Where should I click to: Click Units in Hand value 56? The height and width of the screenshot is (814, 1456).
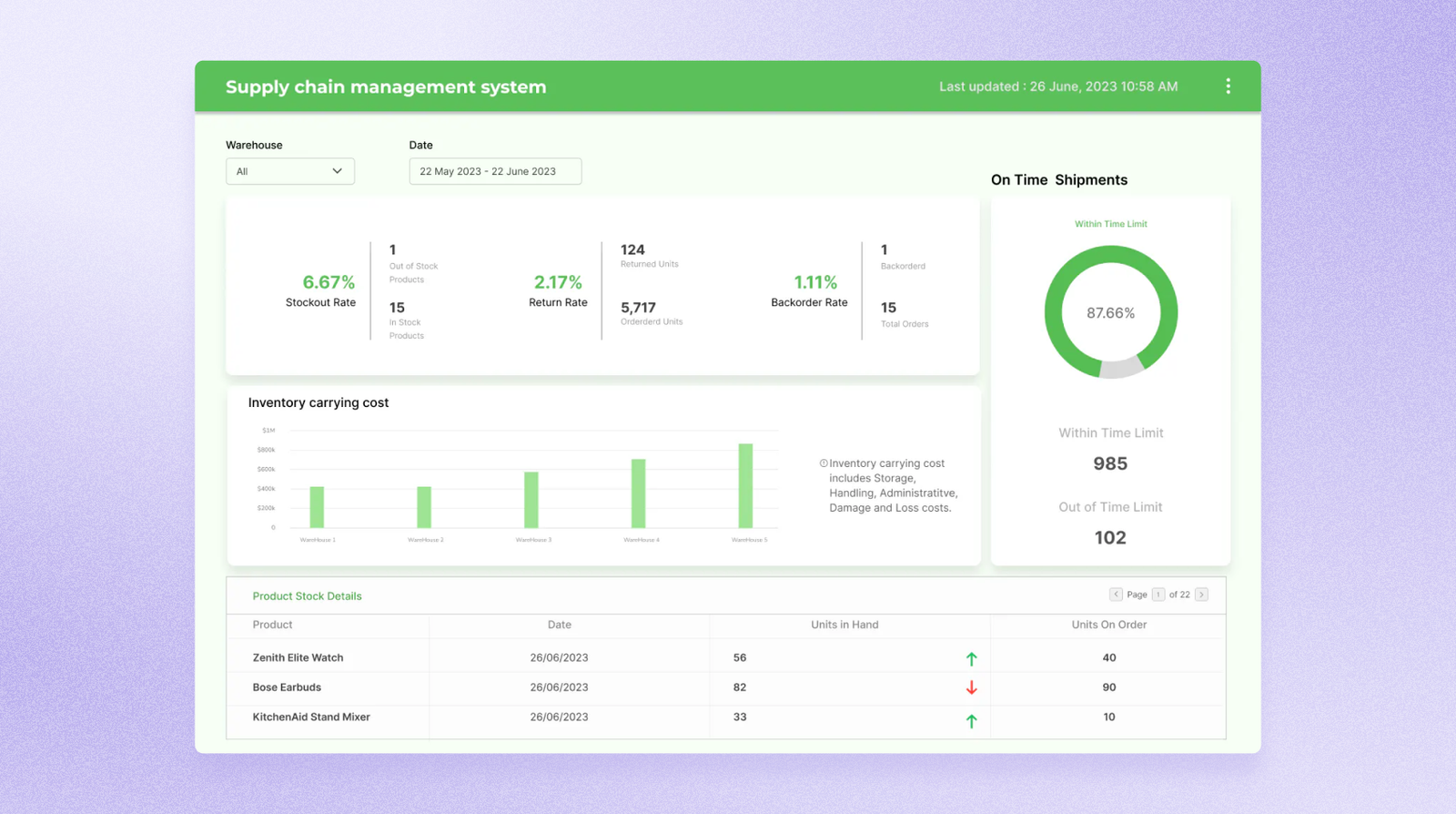click(x=740, y=657)
